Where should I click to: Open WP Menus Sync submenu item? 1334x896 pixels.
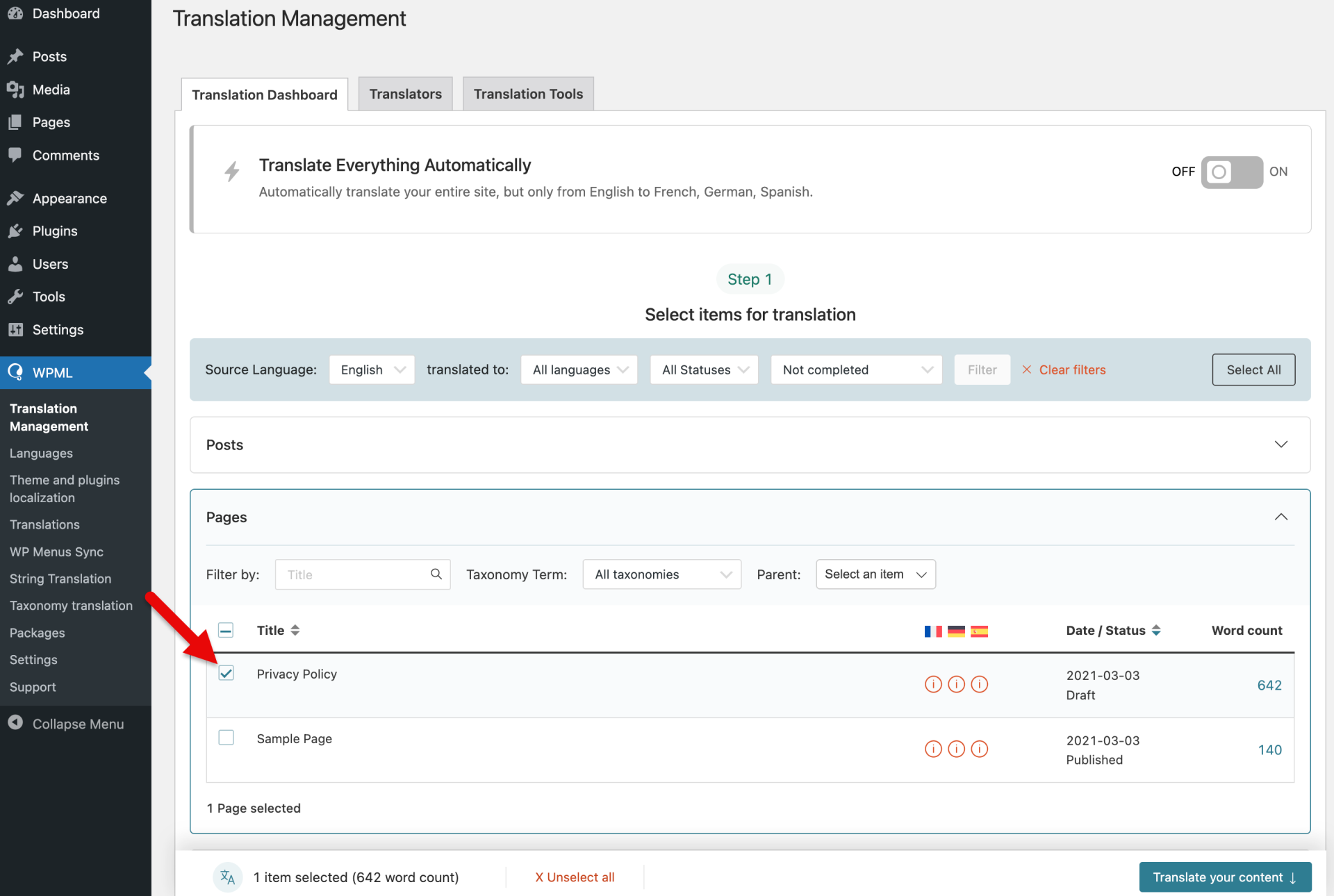[56, 551]
